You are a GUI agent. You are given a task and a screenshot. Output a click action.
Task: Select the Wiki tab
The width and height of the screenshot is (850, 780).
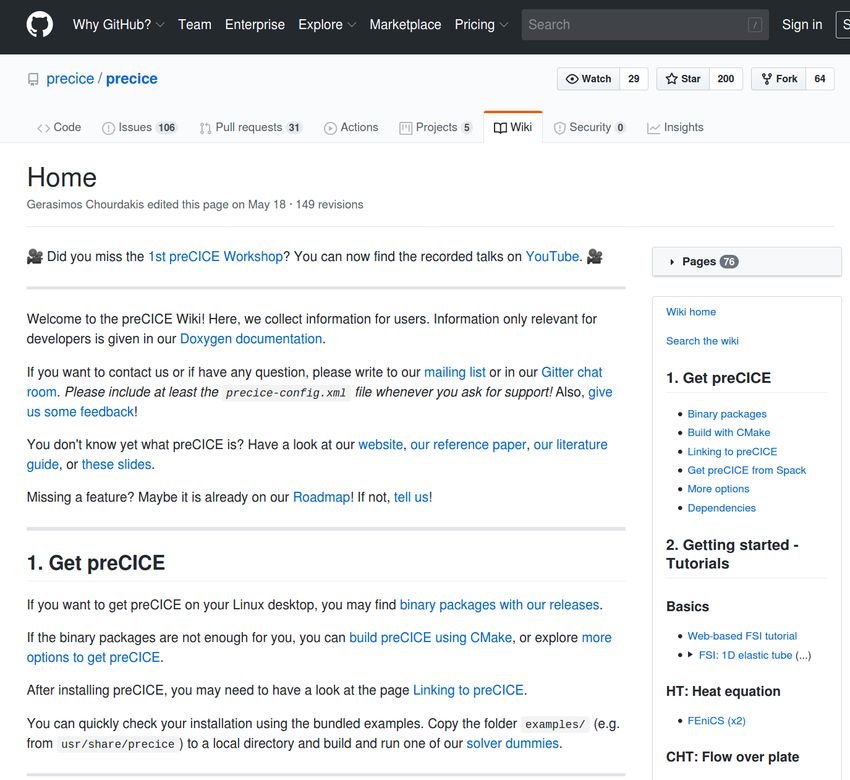513,127
